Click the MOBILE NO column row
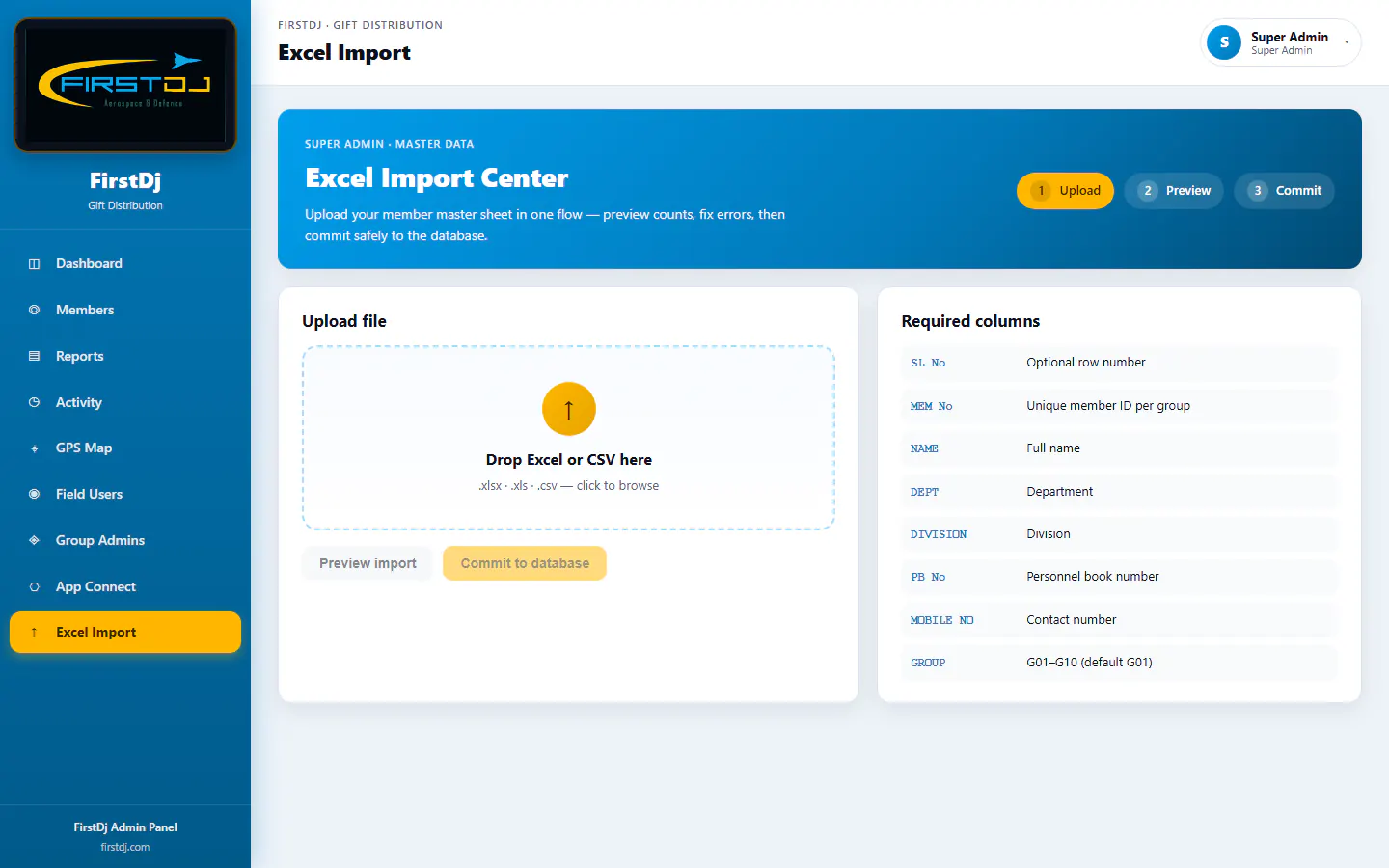Viewport: 1389px width, 868px height. coord(1119,620)
